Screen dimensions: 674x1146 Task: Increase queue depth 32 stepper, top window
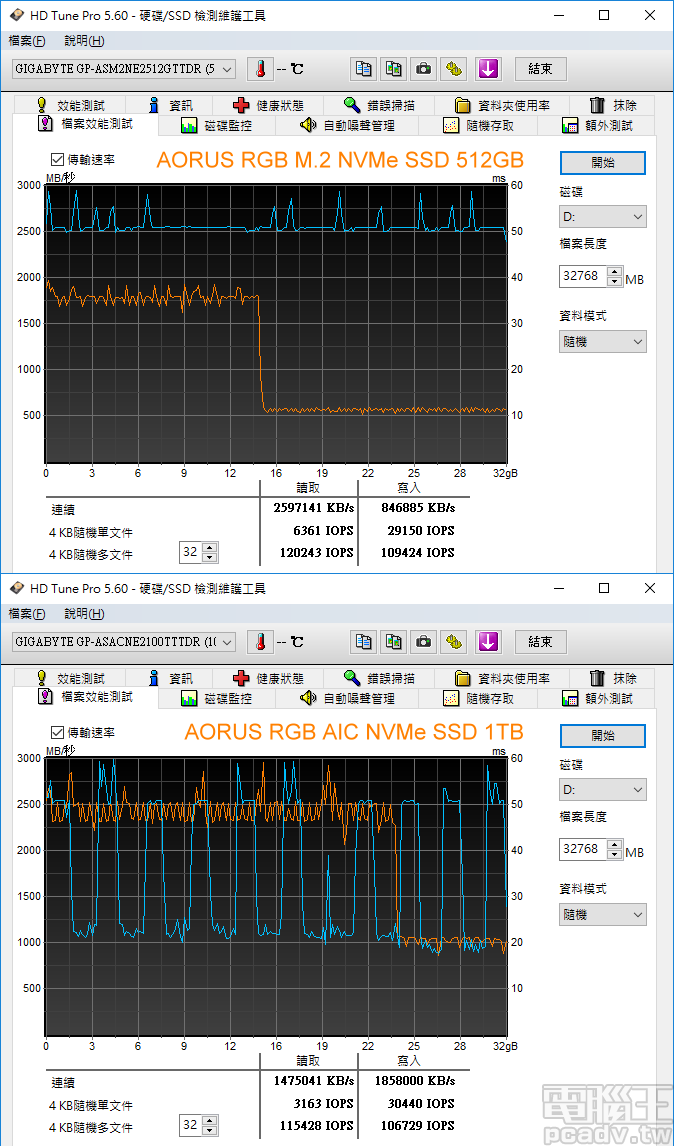coord(210,548)
